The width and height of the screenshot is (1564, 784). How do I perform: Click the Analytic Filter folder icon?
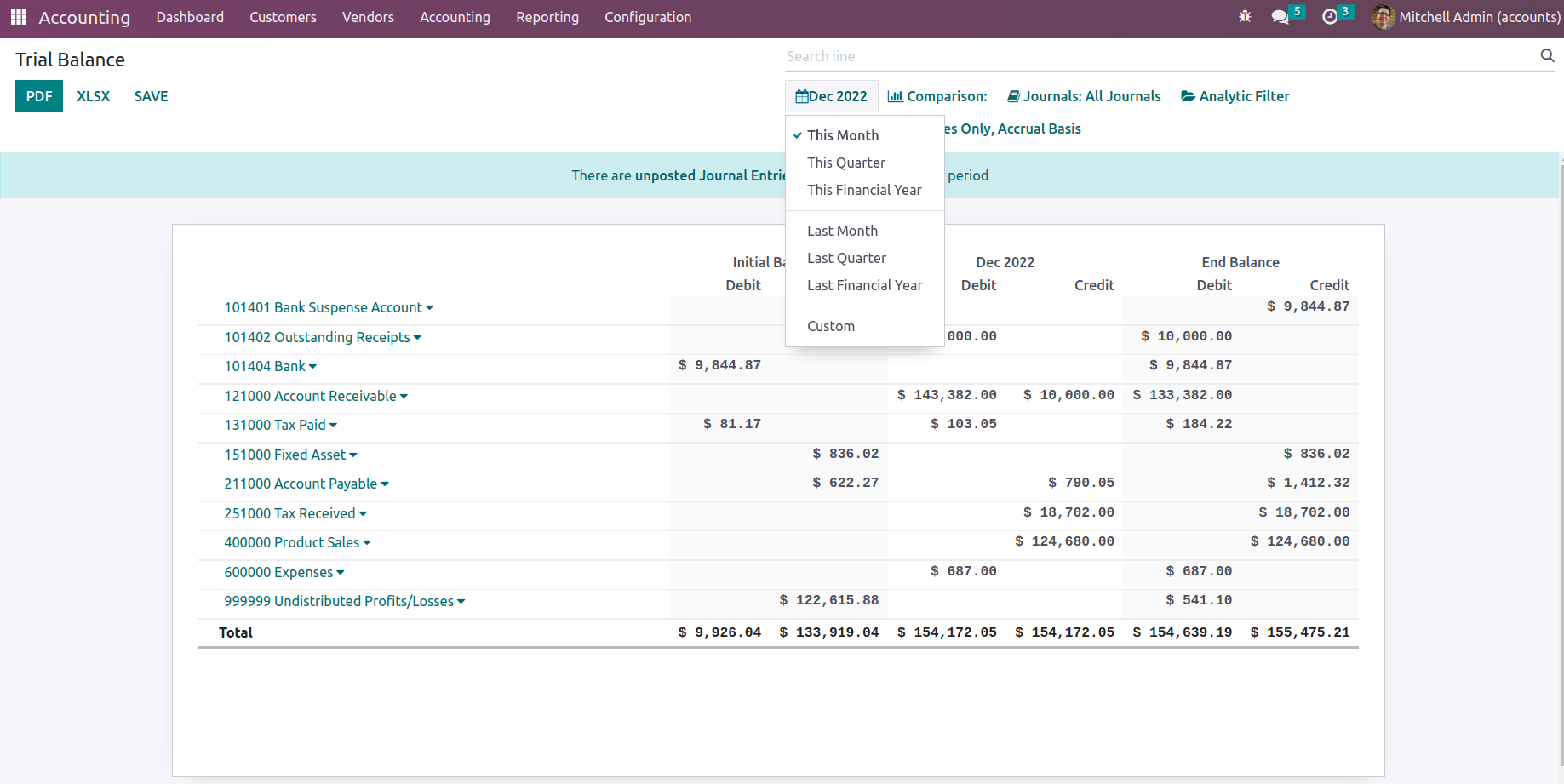click(x=1188, y=96)
